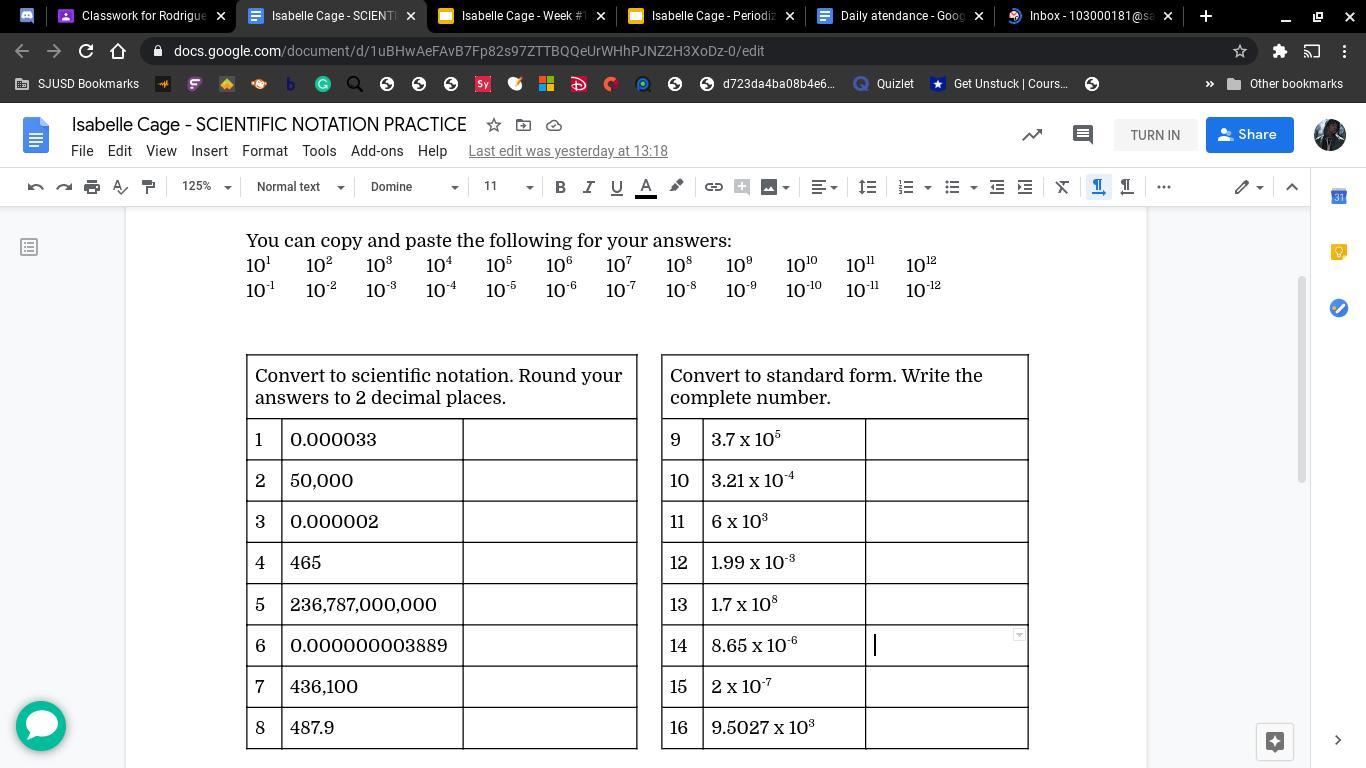The image size is (1366, 768).
Task: Print the document
Action: click(x=92, y=187)
